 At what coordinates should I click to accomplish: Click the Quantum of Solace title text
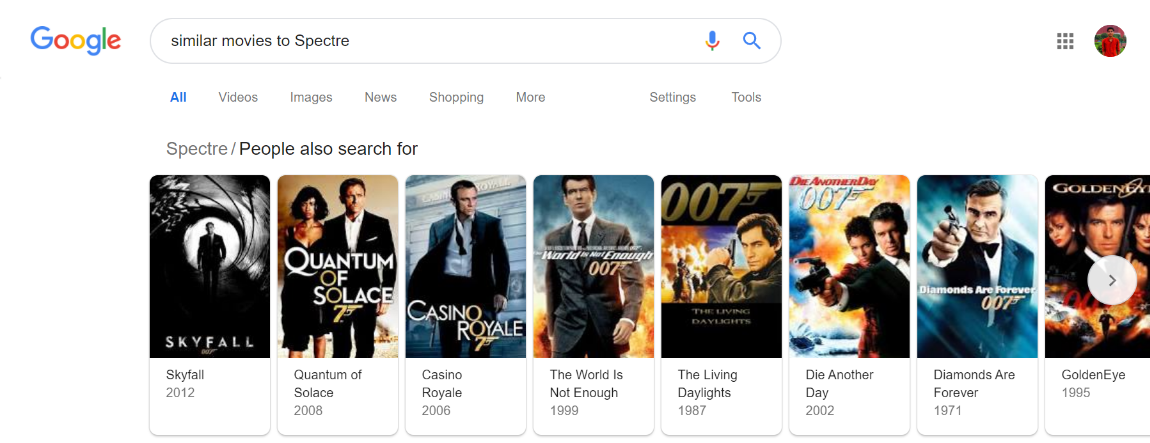point(328,384)
